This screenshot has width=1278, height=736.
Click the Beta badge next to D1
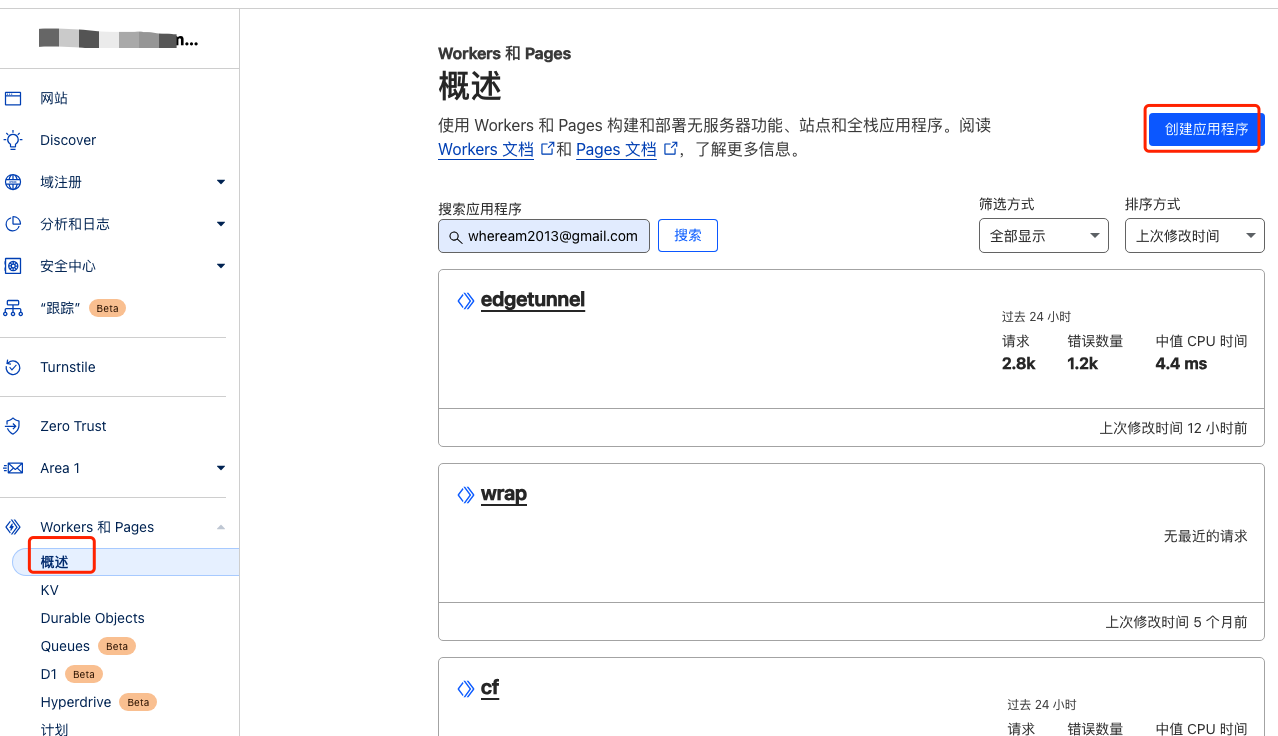click(x=84, y=674)
